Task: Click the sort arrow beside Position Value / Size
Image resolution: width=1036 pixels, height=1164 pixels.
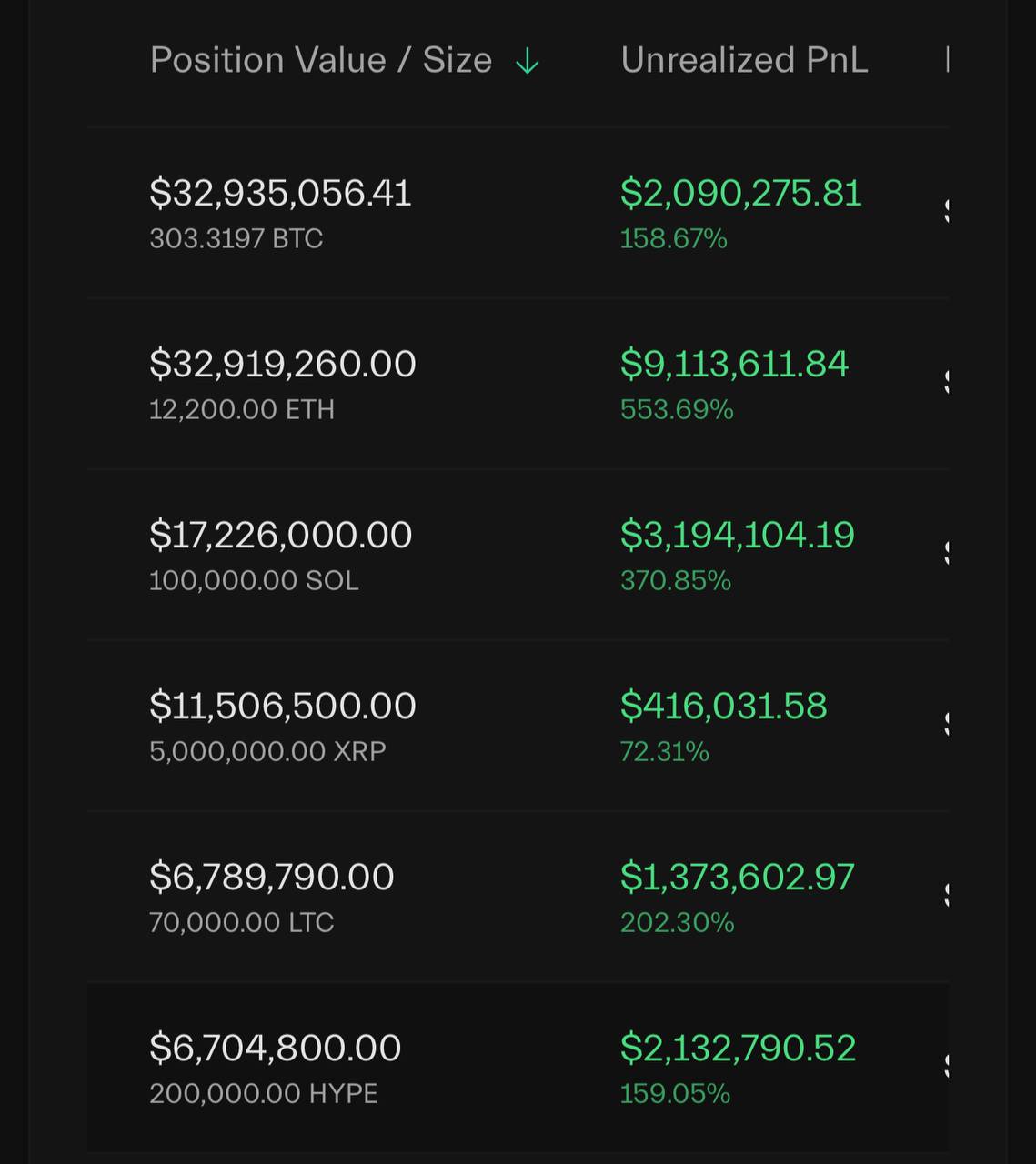Action: click(x=527, y=62)
